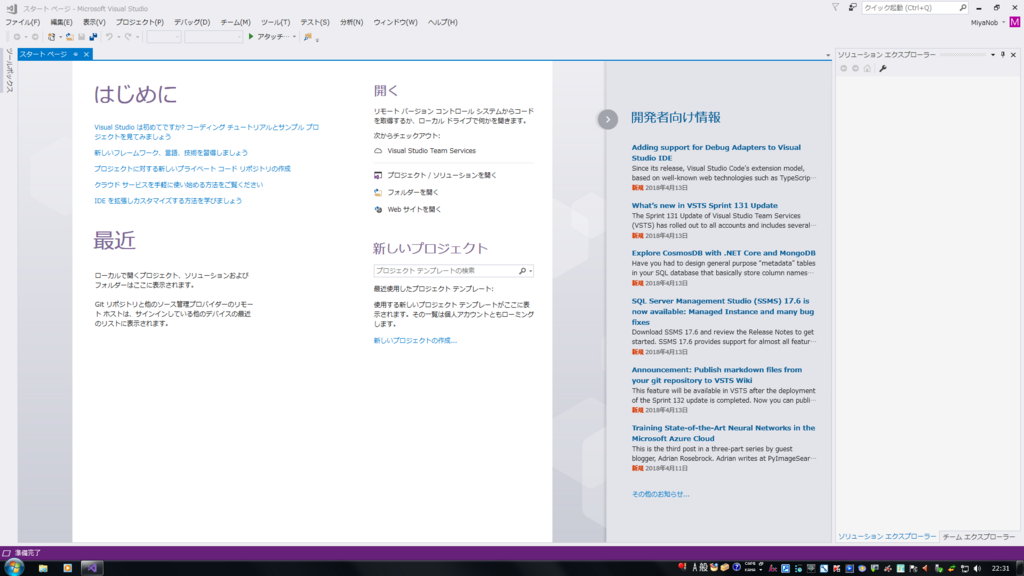Open the Training State-of-the-Art Neural Networks article
This screenshot has width=1024, height=576.
723,434
